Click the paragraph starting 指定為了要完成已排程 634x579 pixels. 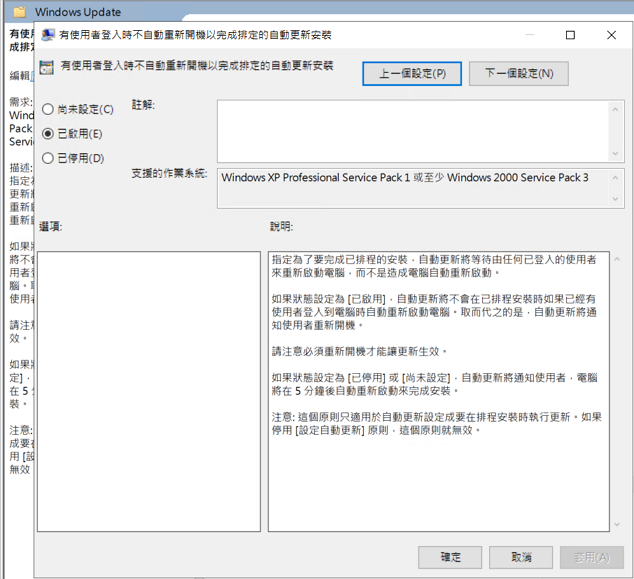click(434, 266)
